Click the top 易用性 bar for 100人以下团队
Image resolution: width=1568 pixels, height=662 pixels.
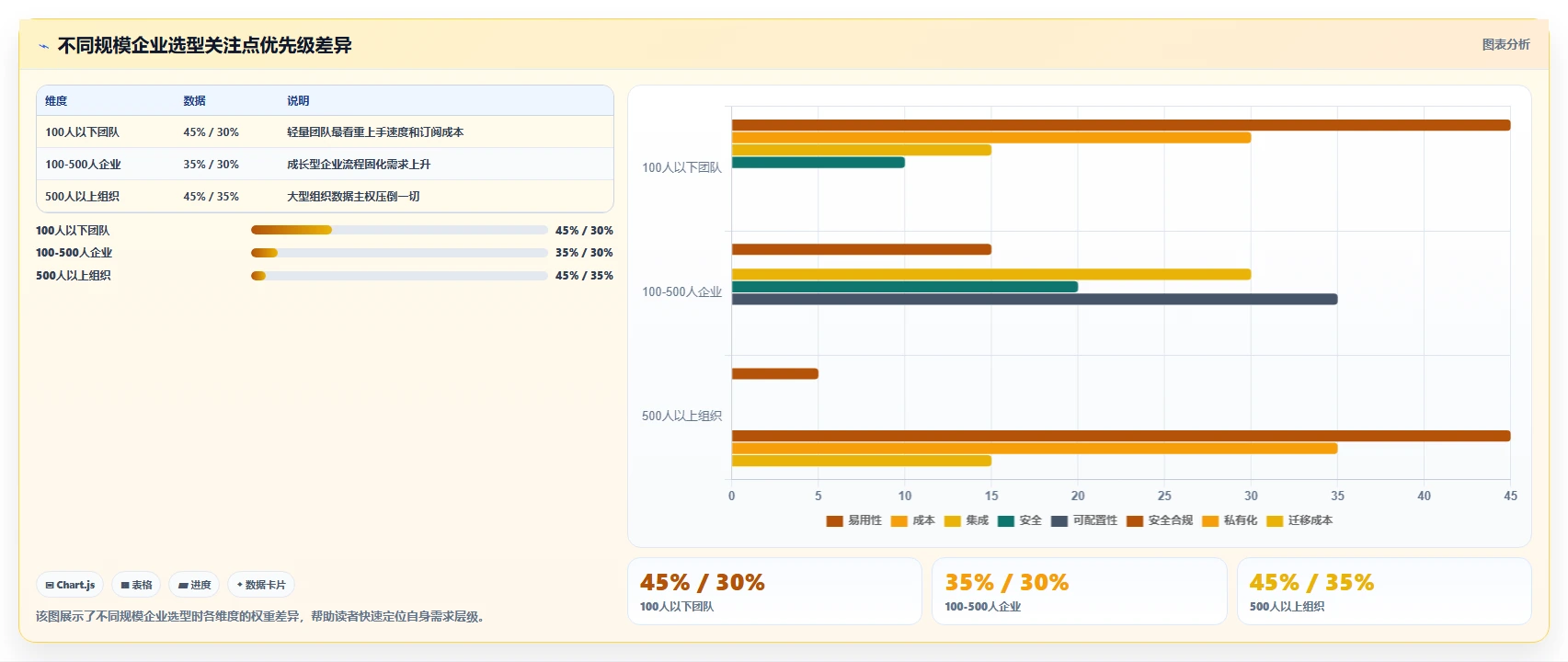point(1121,125)
